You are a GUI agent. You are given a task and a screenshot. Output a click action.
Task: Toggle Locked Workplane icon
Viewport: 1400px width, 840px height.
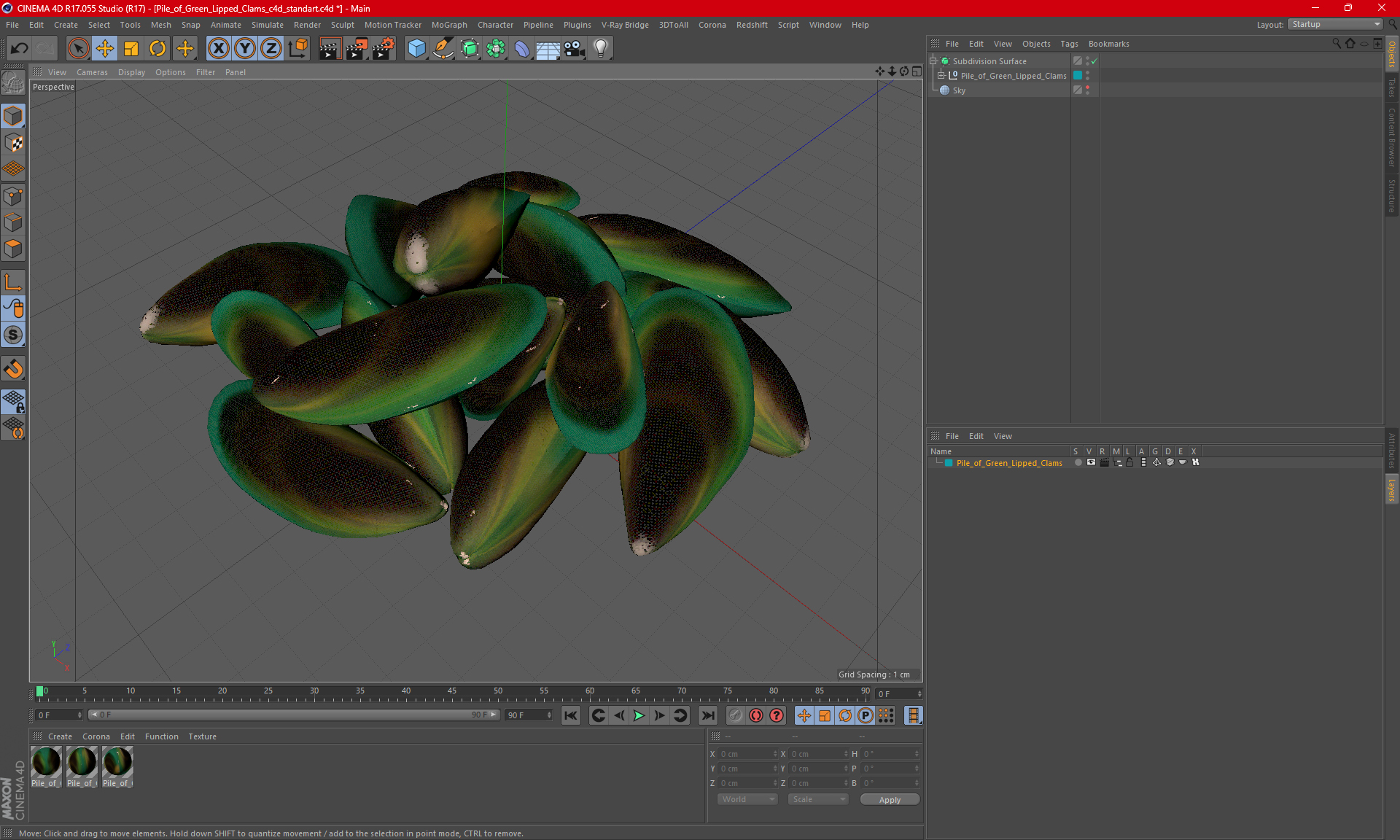(x=13, y=401)
